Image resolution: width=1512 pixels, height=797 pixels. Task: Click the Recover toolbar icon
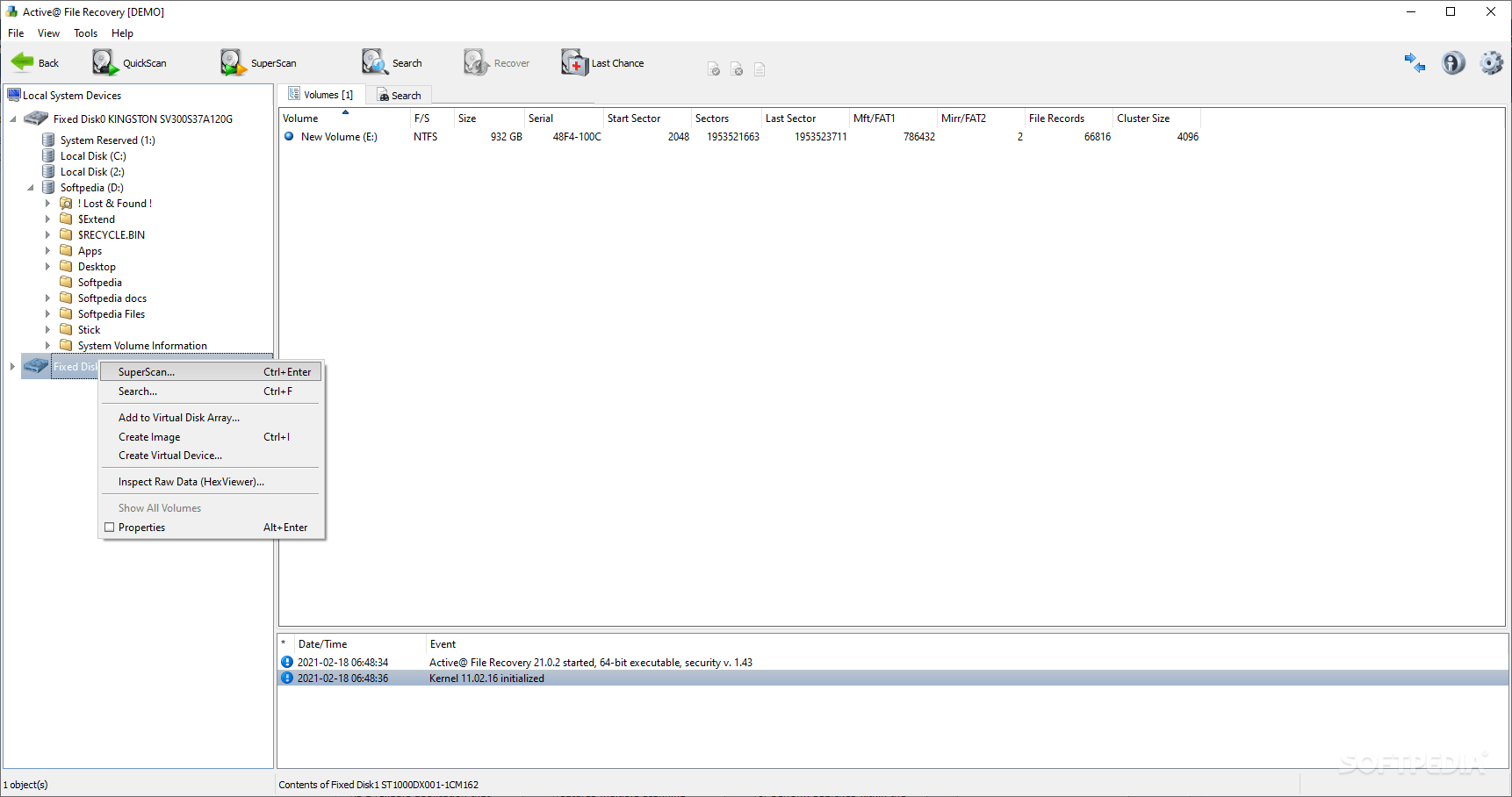[497, 61]
